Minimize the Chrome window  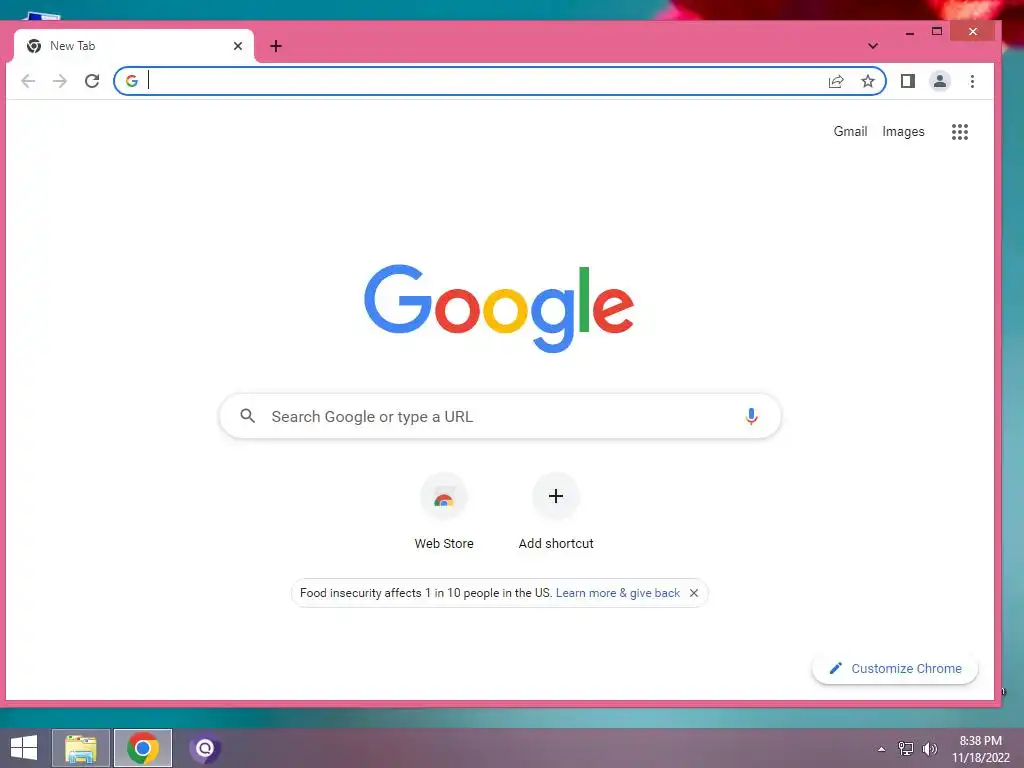pos(910,32)
